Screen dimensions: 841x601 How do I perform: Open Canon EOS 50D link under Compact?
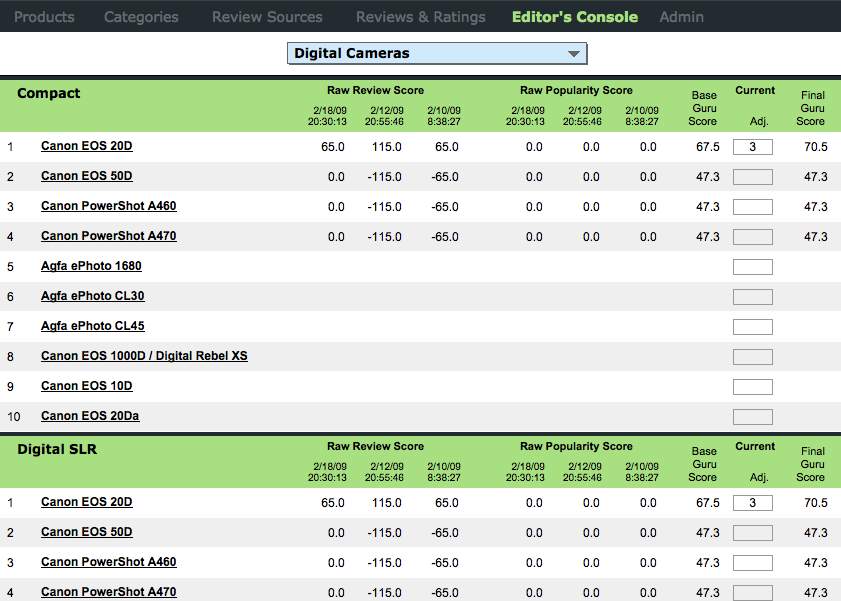click(x=86, y=176)
